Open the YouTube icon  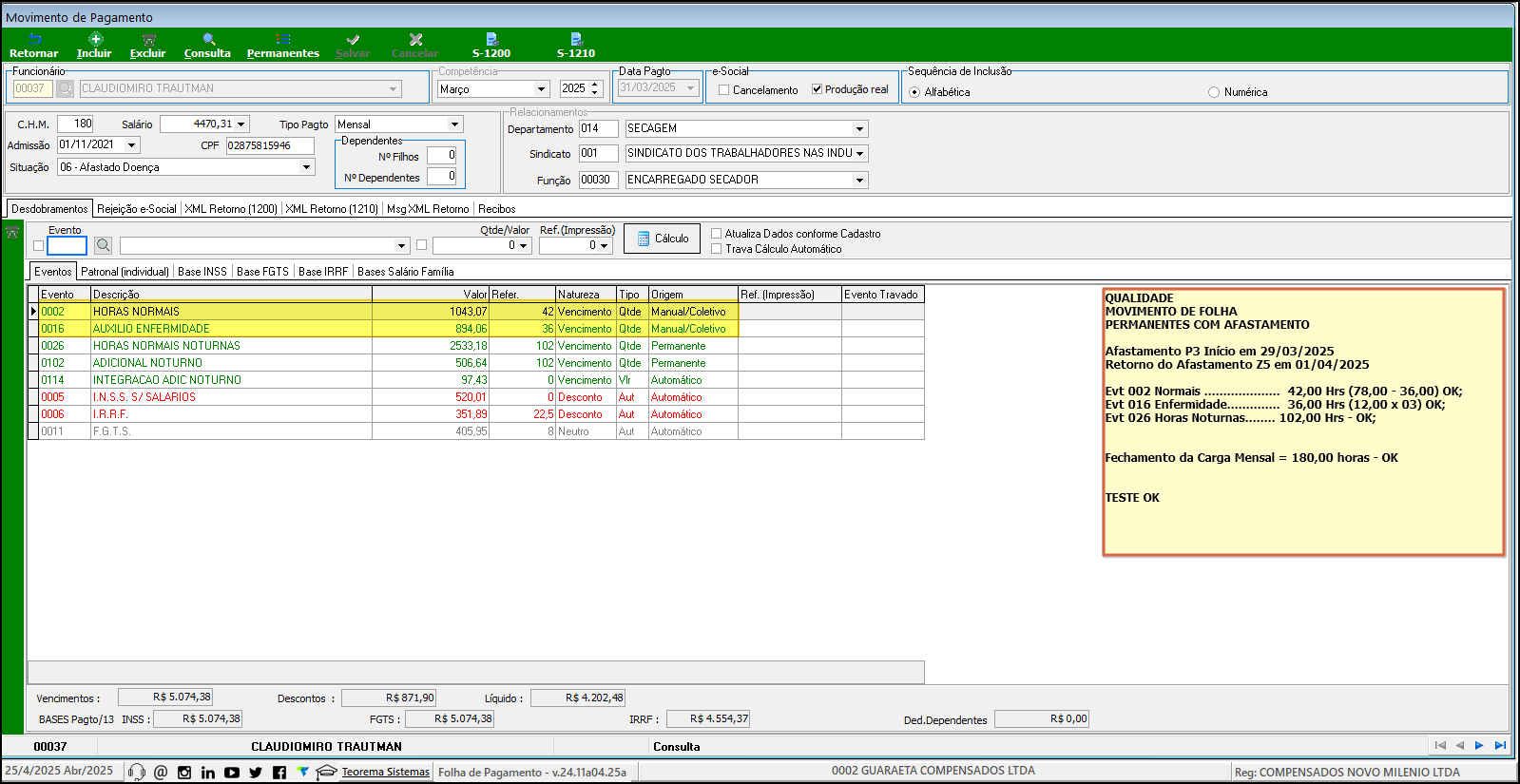point(232,773)
